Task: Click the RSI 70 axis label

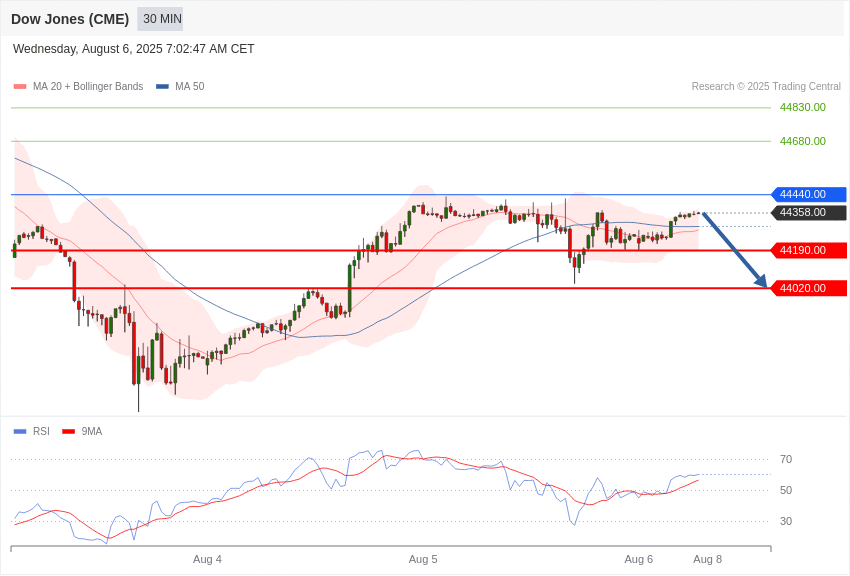Action: click(x=786, y=459)
